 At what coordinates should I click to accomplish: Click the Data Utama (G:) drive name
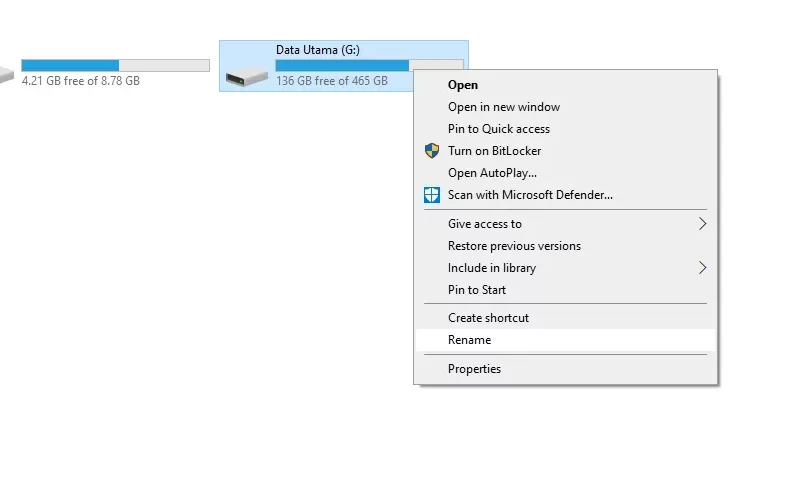[x=317, y=50]
